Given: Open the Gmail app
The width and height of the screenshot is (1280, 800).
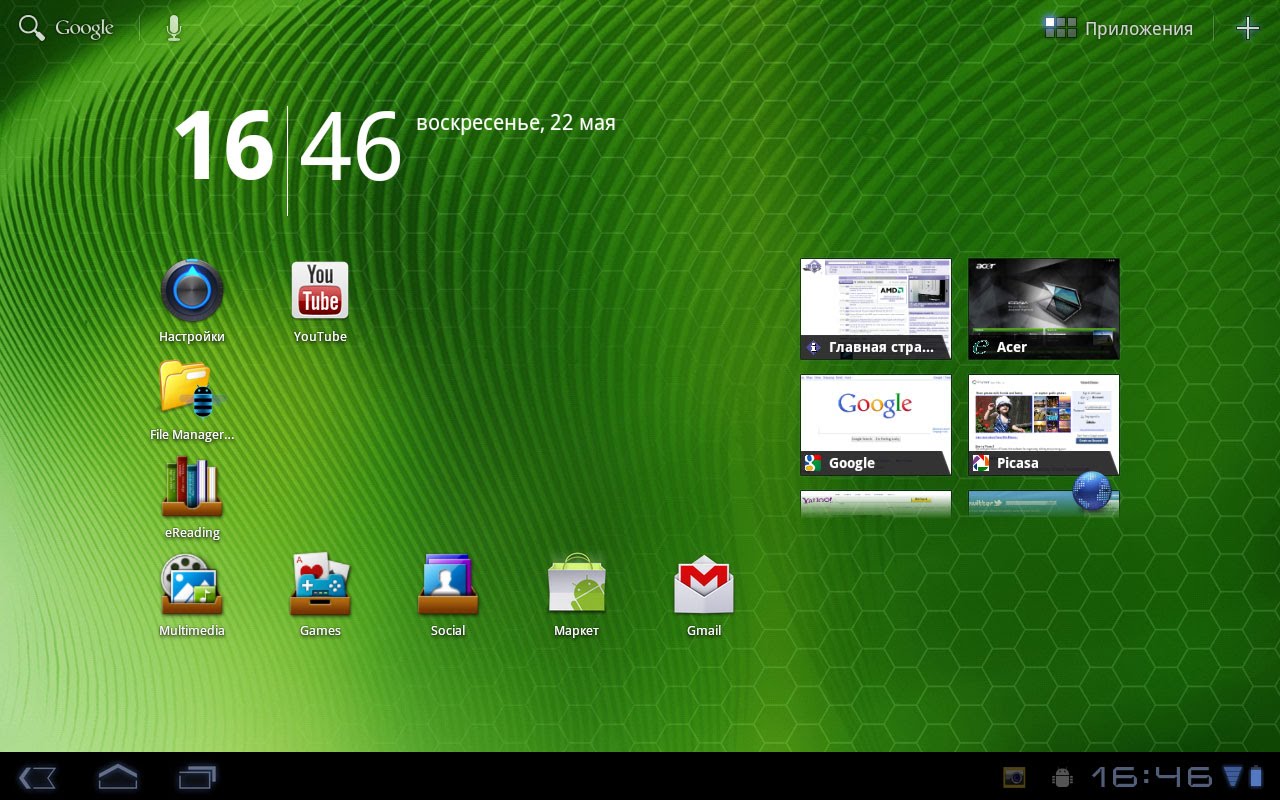Looking at the screenshot, I should click(x=703, y=585).
